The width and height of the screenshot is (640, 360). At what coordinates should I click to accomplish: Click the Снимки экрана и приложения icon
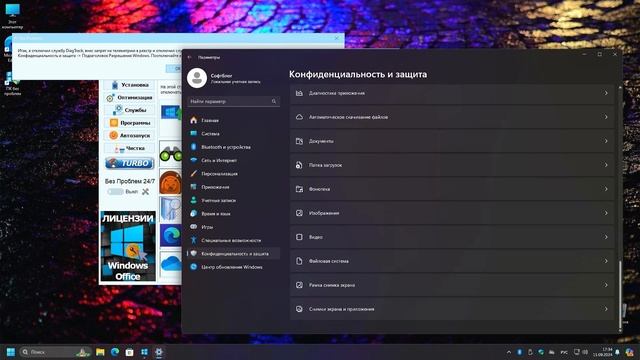(x=299, y=309)
